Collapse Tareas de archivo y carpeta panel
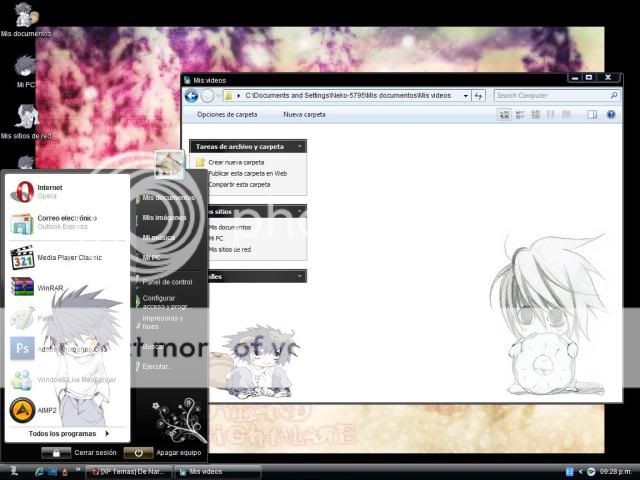 coord(300,146)
